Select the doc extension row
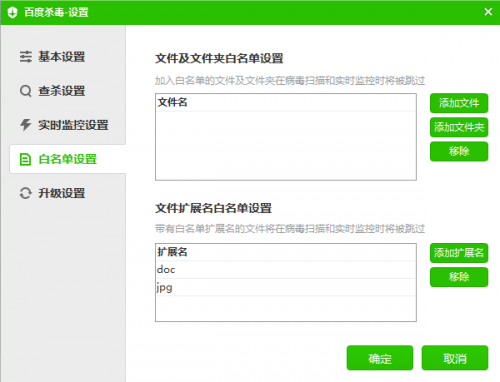 (x=286, y=270)
